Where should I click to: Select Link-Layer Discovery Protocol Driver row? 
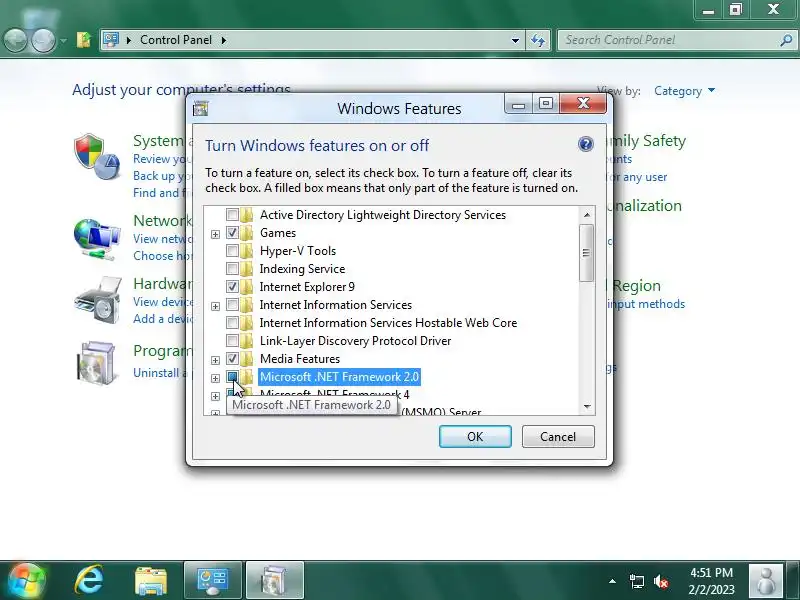tap(356, 340)
